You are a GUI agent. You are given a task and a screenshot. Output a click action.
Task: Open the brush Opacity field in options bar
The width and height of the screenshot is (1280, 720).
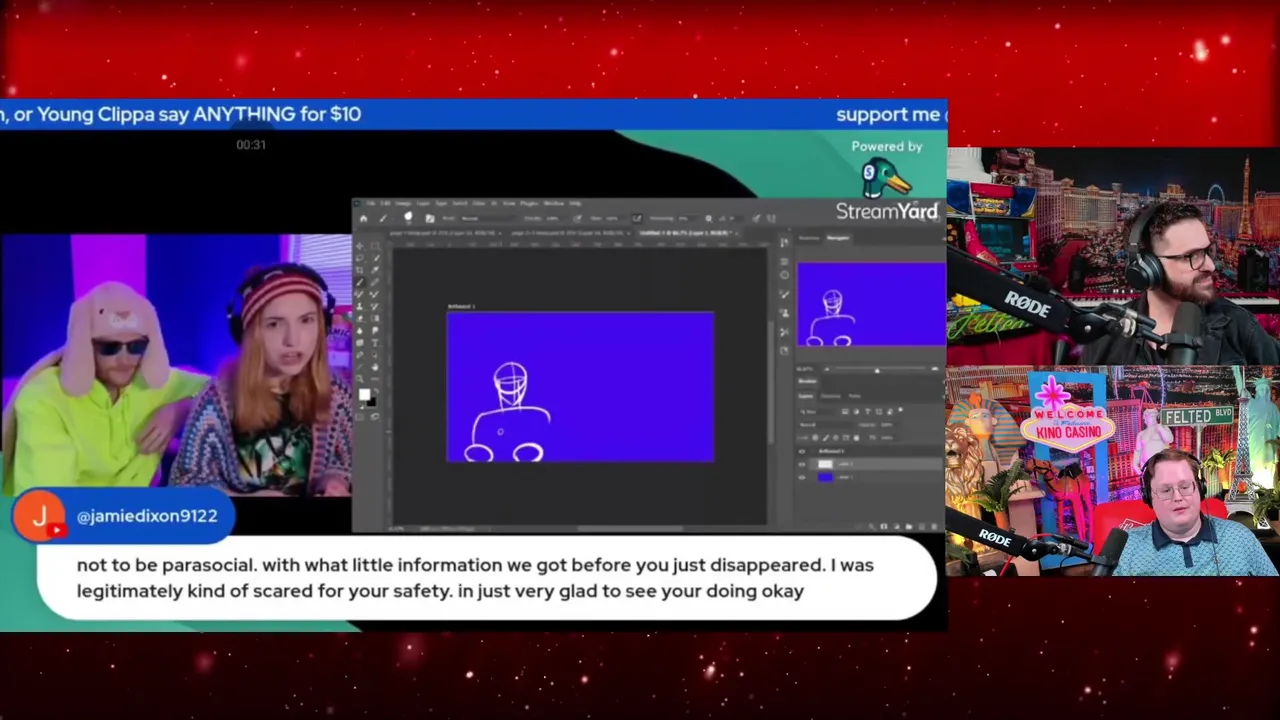(553, 218)
